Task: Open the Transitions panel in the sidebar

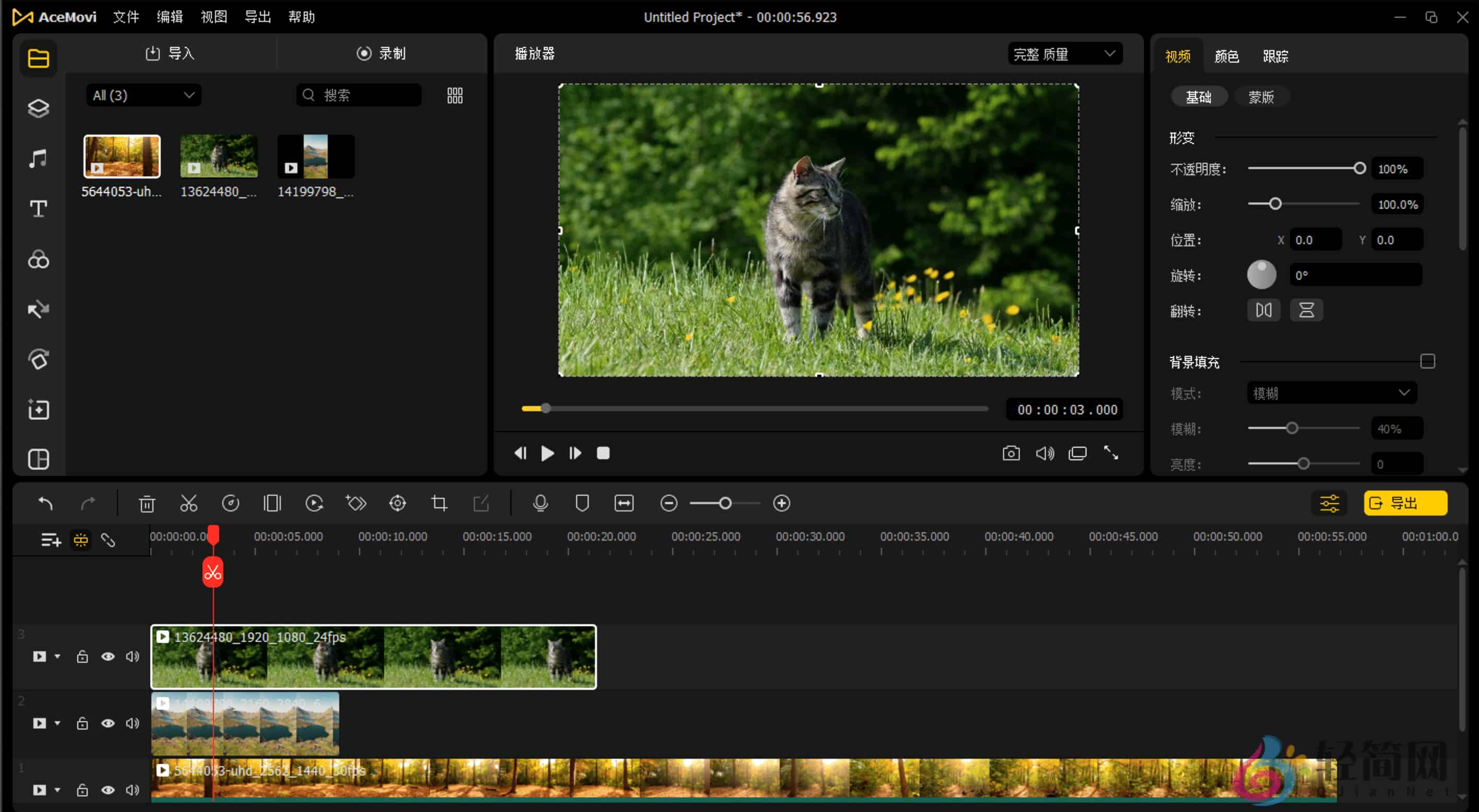Action: (x=38, y=309)
